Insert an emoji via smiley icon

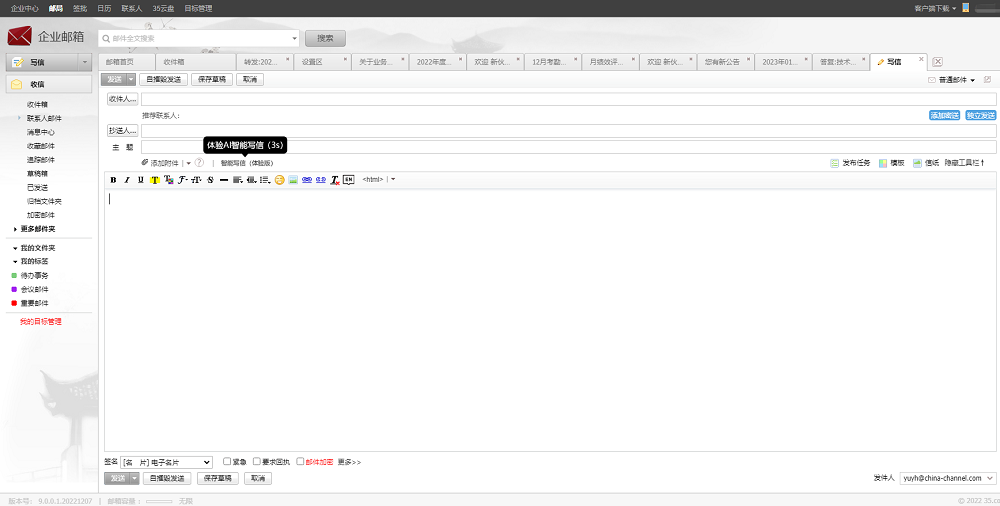pyautogui.click(x=280, y=180)
